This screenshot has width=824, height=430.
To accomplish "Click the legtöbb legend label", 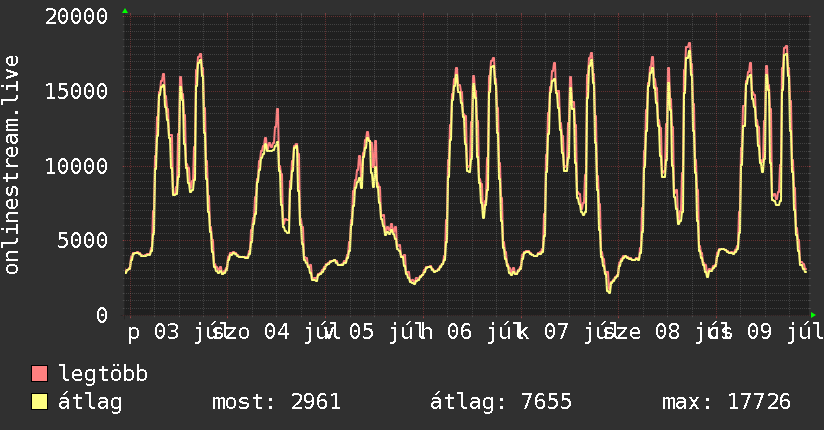I will coord(103,373).
